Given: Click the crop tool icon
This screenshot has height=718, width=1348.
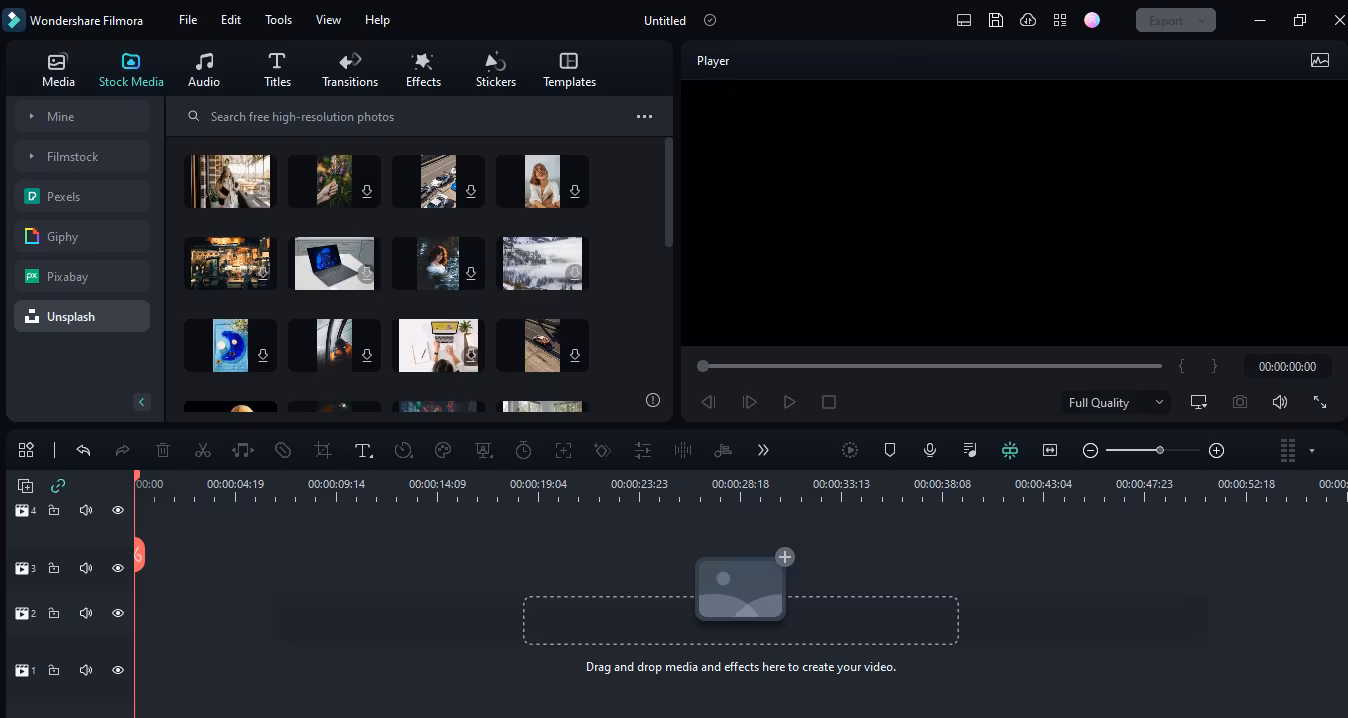Looking at the screenshot, I should [x=323, y=451].
